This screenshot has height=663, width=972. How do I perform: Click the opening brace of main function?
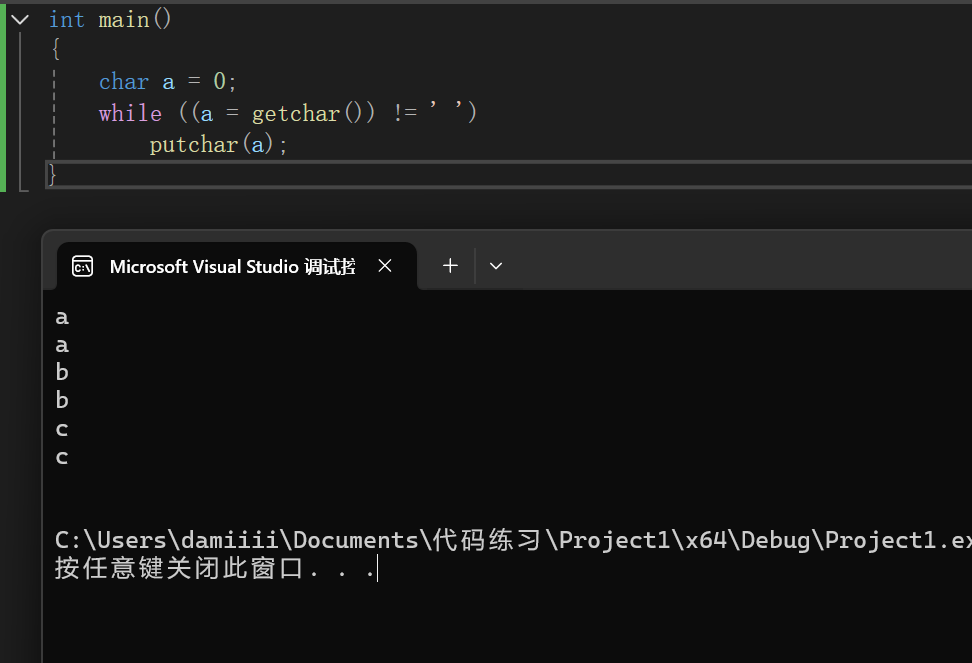click(x=56, y=49)
